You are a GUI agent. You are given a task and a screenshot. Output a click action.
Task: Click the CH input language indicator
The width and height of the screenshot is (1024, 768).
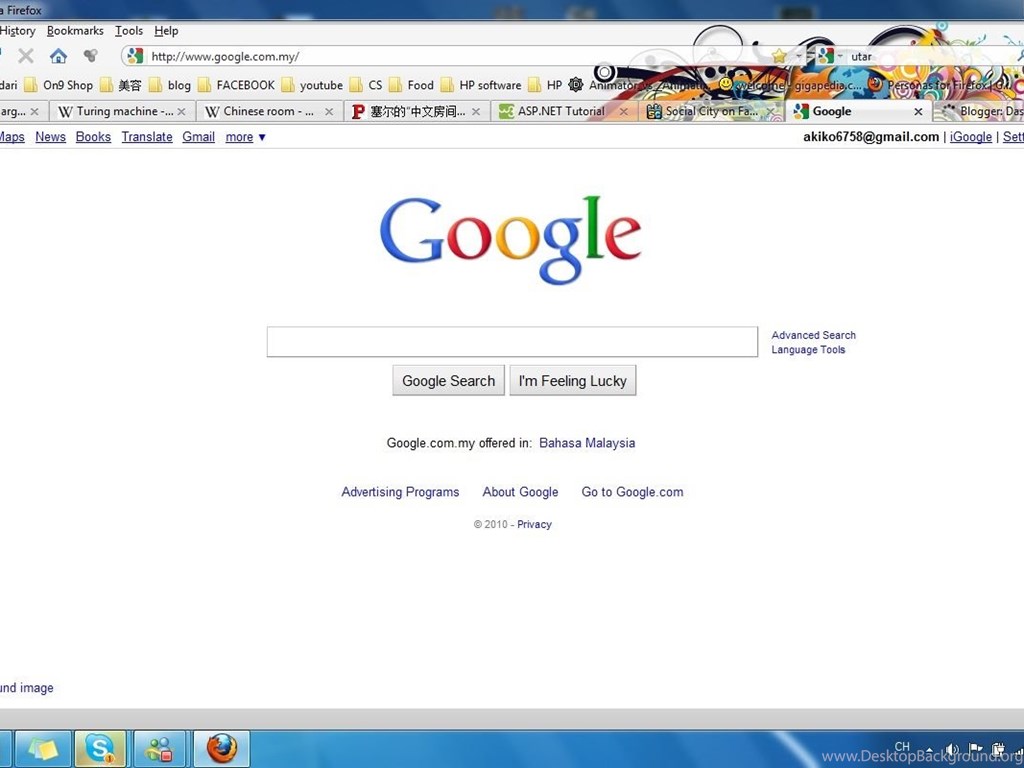902,746
